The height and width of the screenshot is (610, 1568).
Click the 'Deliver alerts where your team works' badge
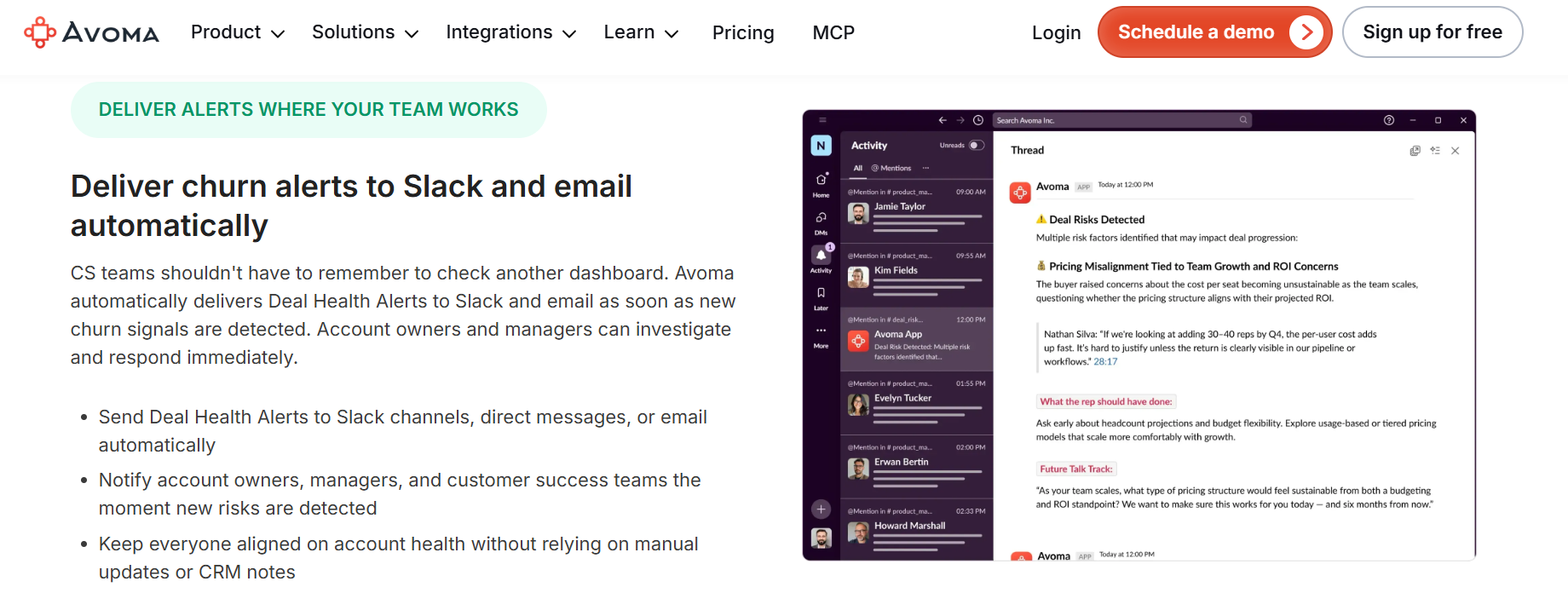coord(308,110)
